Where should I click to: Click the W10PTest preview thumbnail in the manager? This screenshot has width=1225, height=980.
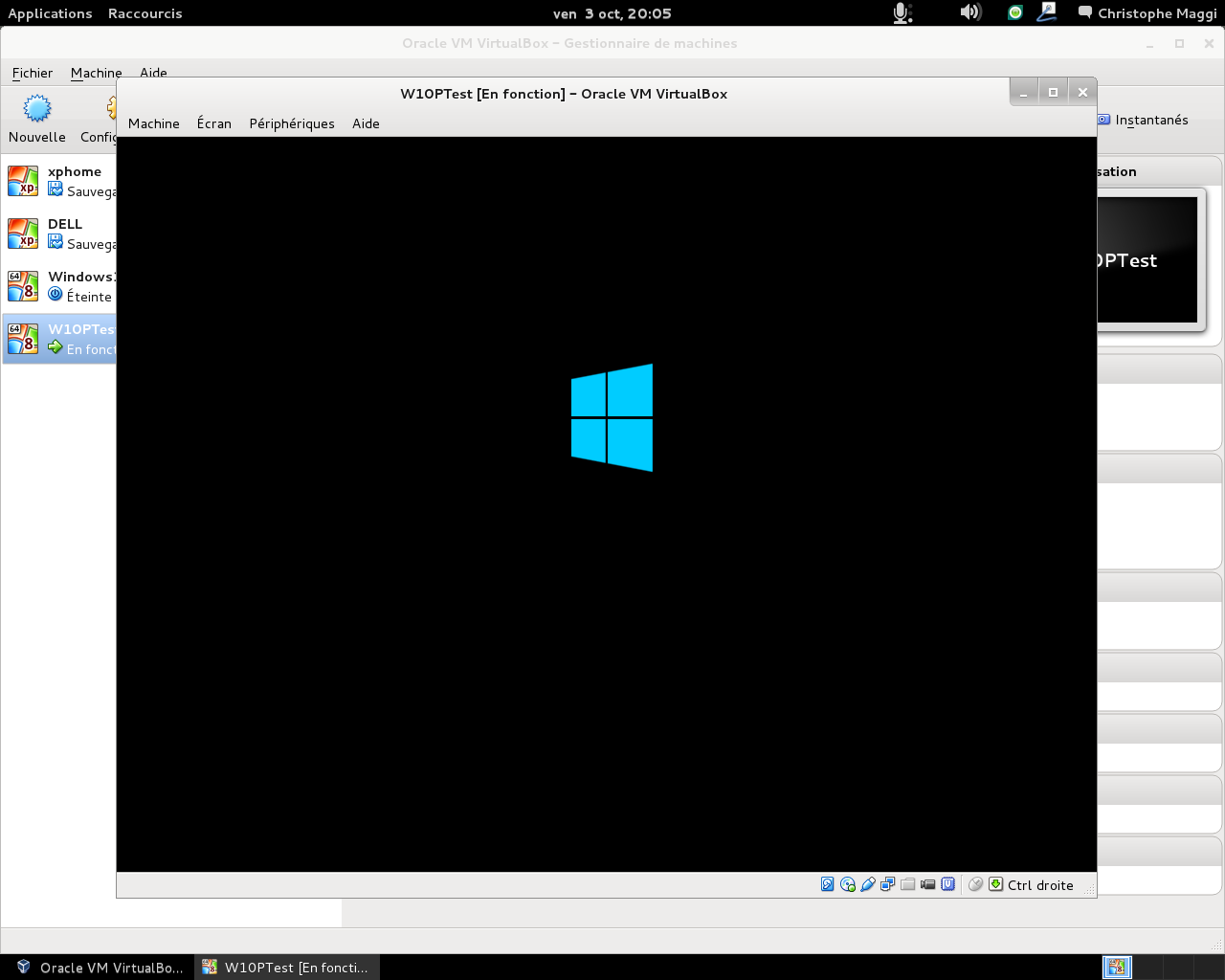click(x=1147, y=260)
